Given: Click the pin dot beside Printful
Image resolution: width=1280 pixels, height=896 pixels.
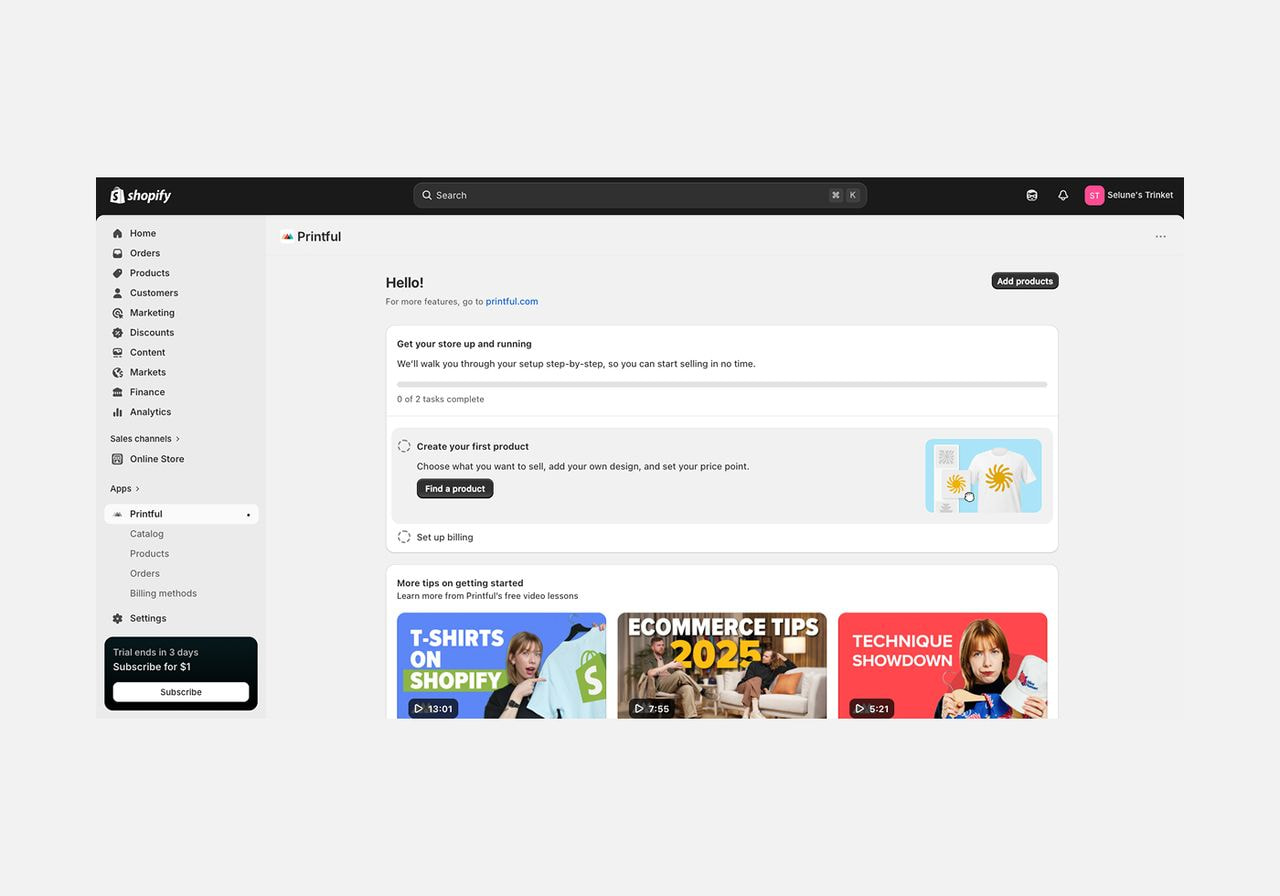Looking at the screenshot, I should [x=248, y=515].
